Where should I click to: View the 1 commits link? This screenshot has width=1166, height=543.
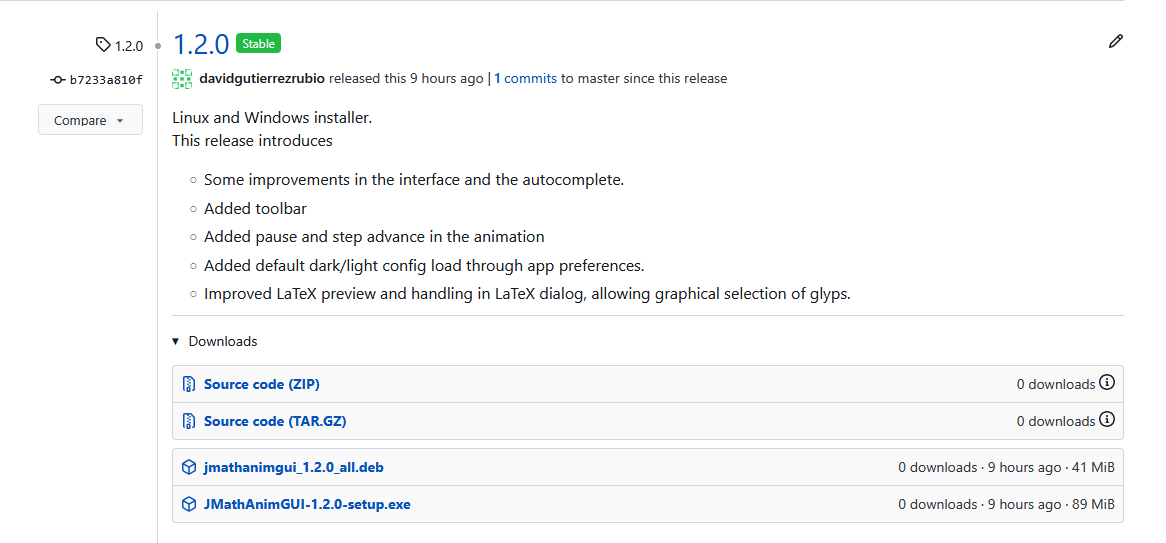tap(525, 78)
